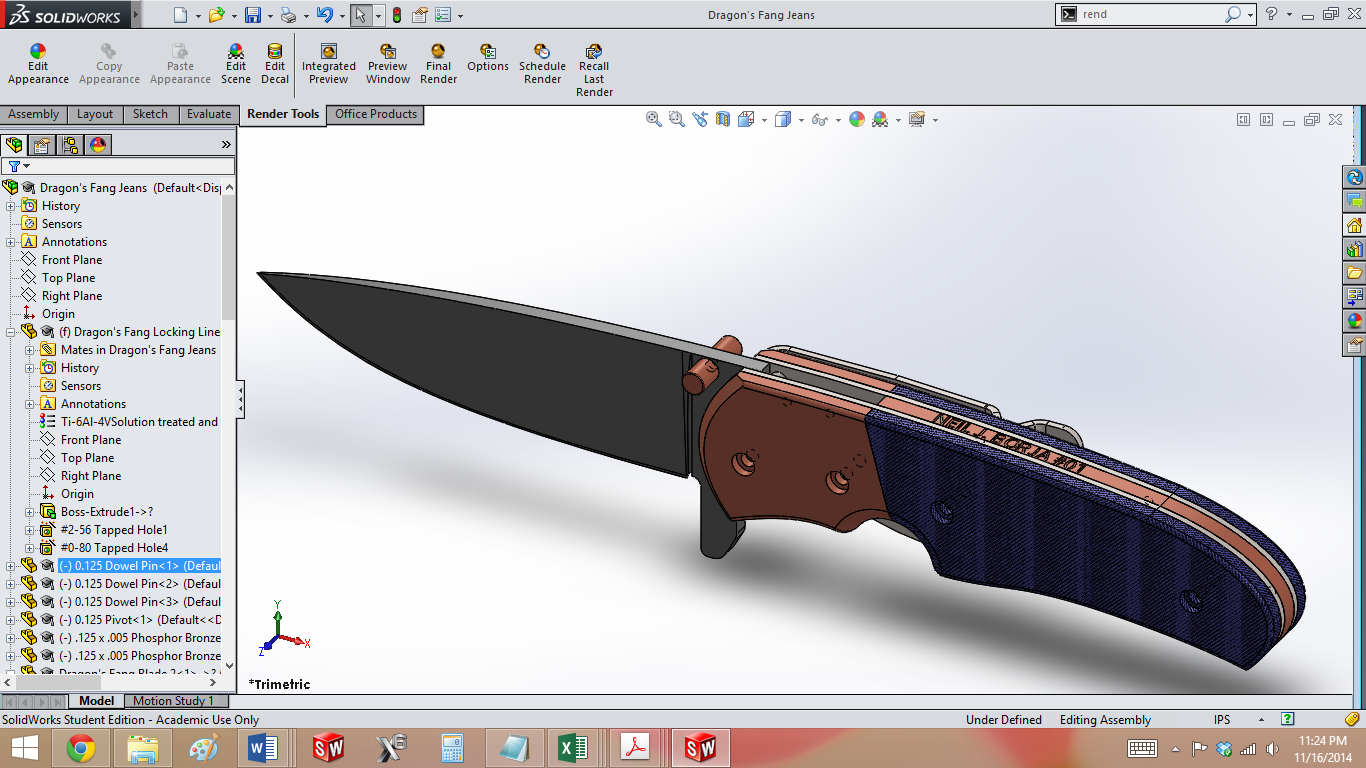
Task: Open File Properties from the title toolbar
Action: tap(420, 15)
